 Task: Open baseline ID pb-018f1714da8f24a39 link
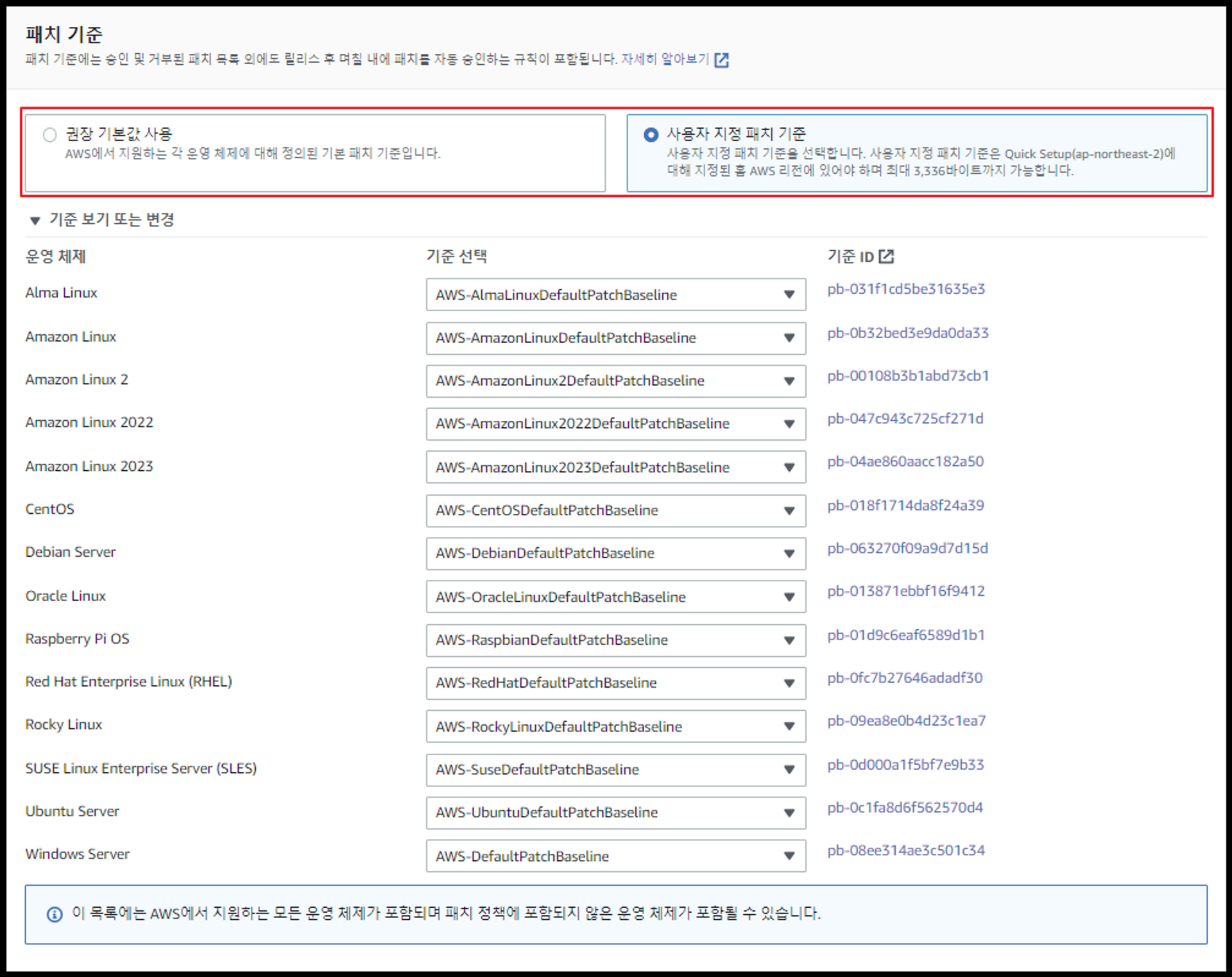click(x=905, y=505)
